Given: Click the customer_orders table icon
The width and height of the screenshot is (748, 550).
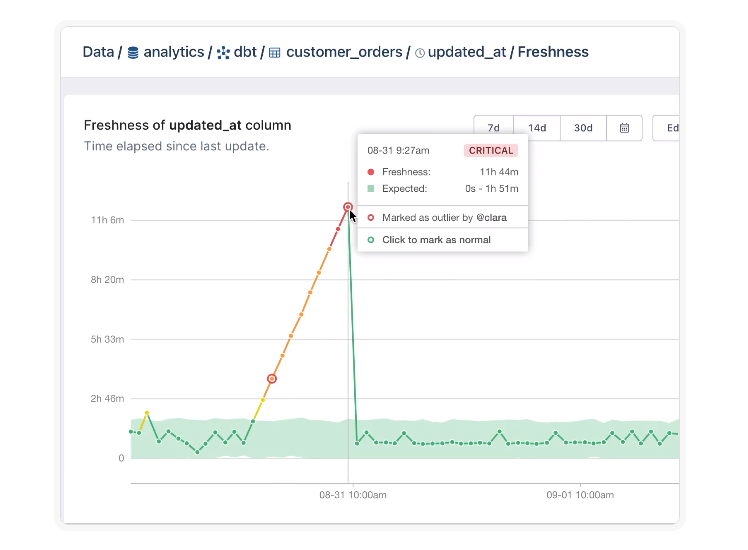Looking at the screenshot, I should (275, 53).
